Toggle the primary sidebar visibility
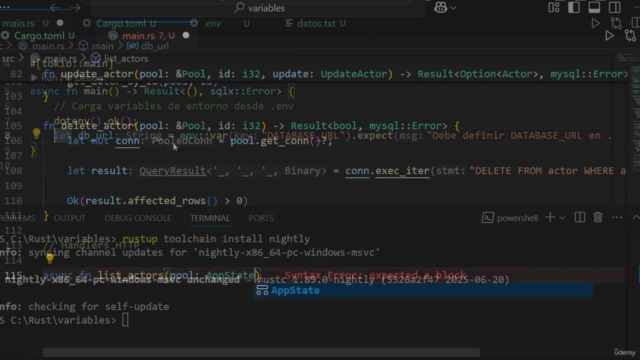 [x=574, y=7]
